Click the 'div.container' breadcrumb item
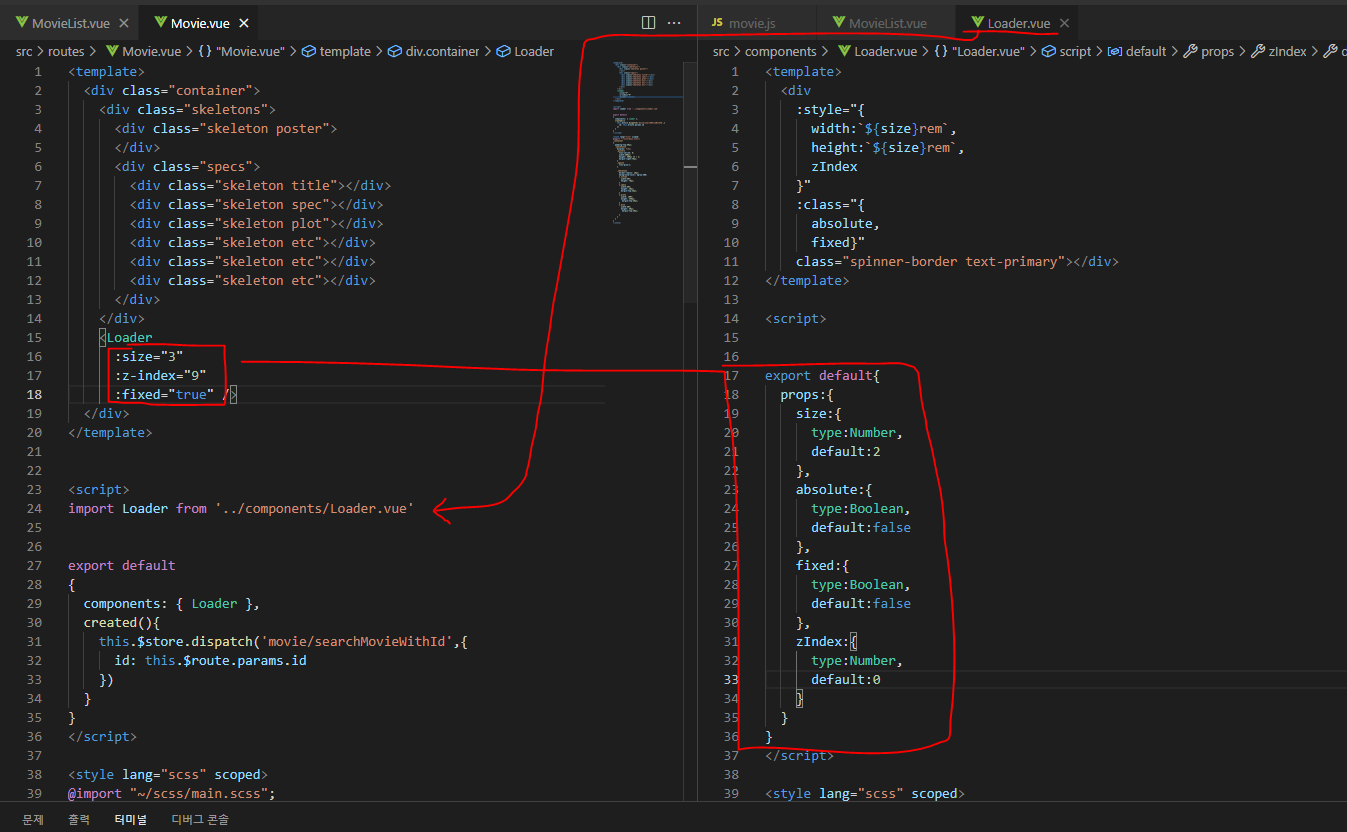 coord(433,51)
